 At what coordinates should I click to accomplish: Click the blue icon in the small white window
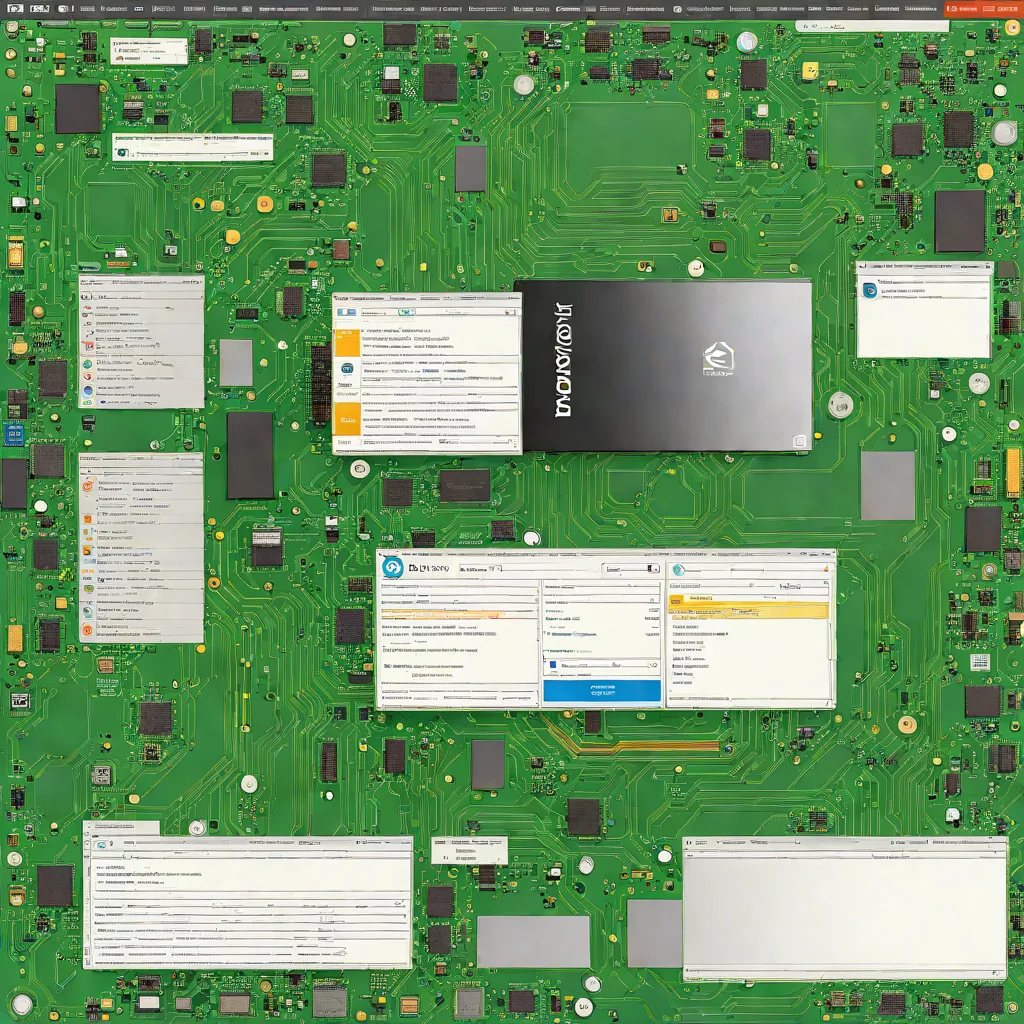(x=870, y=290)
